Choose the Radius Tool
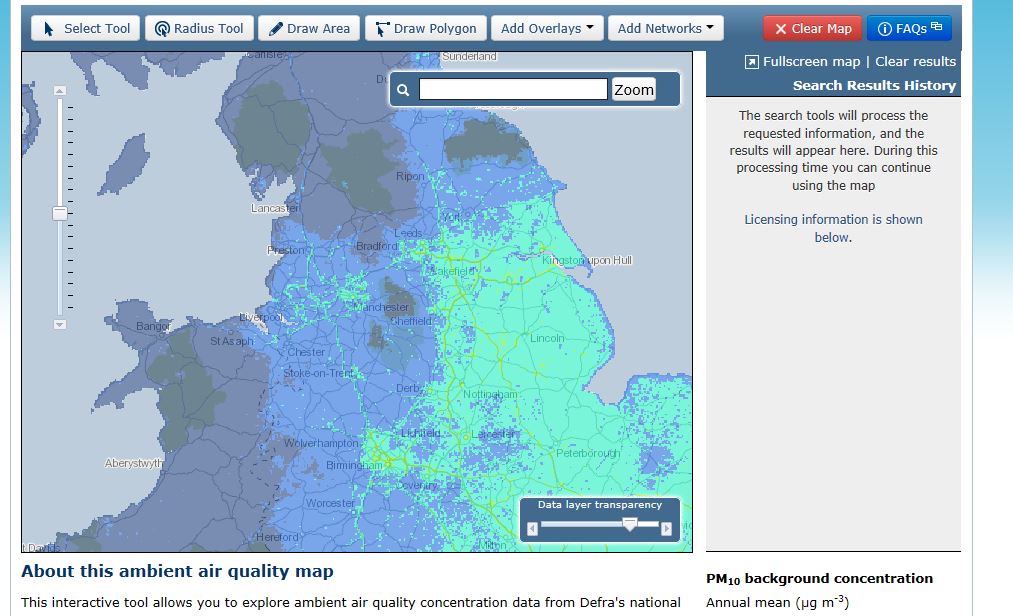 pyautogui.click(x=198, y=28)
